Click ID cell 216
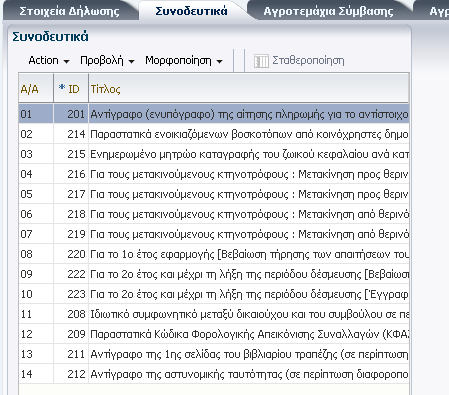Image resolution: width=449 pixels, height=395 pixels. (x=71, y=174)
